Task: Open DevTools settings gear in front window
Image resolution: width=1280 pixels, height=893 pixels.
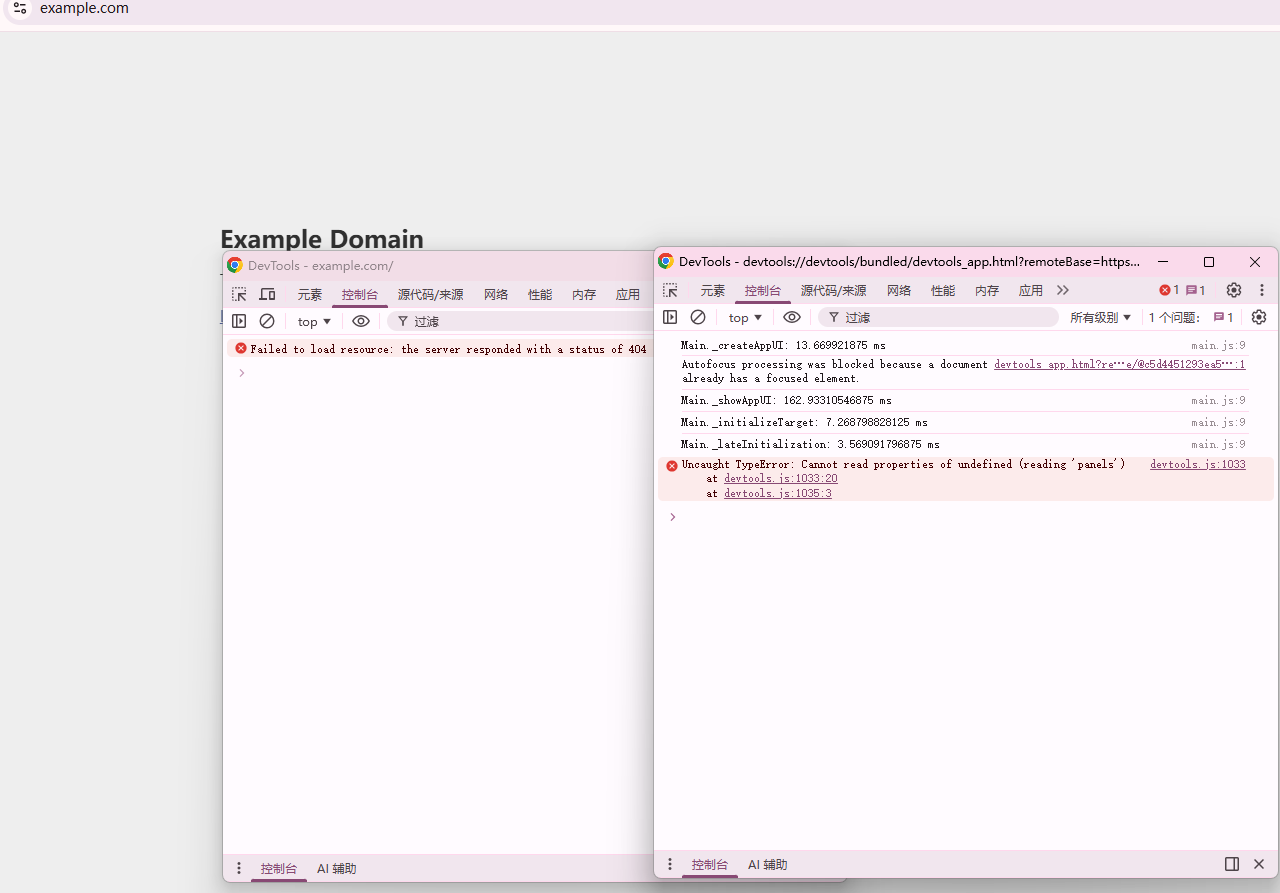Action: [1234, 290]
